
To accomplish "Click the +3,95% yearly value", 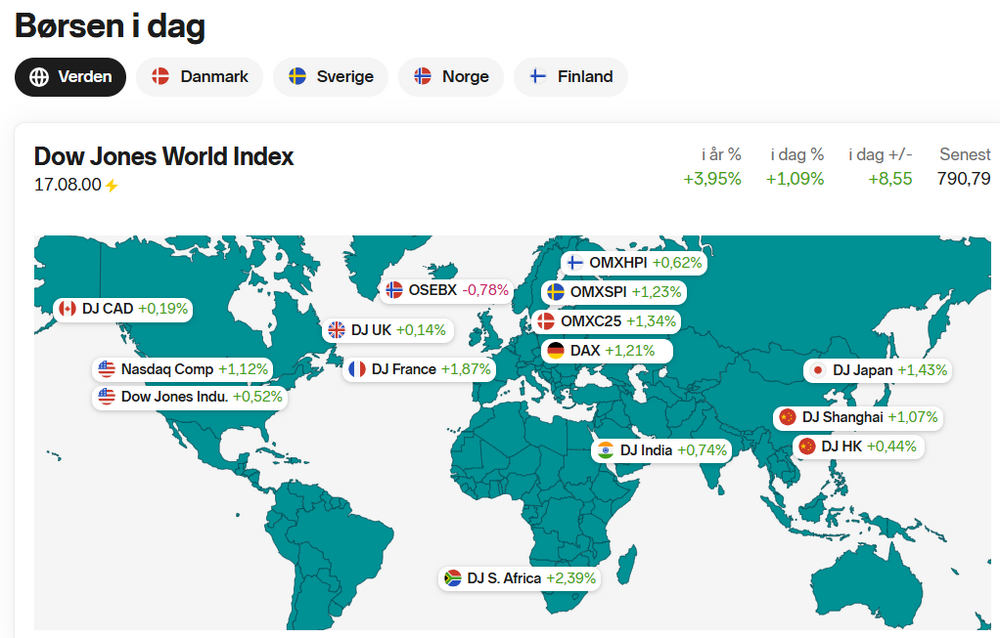I will click(x=712, y=179).
